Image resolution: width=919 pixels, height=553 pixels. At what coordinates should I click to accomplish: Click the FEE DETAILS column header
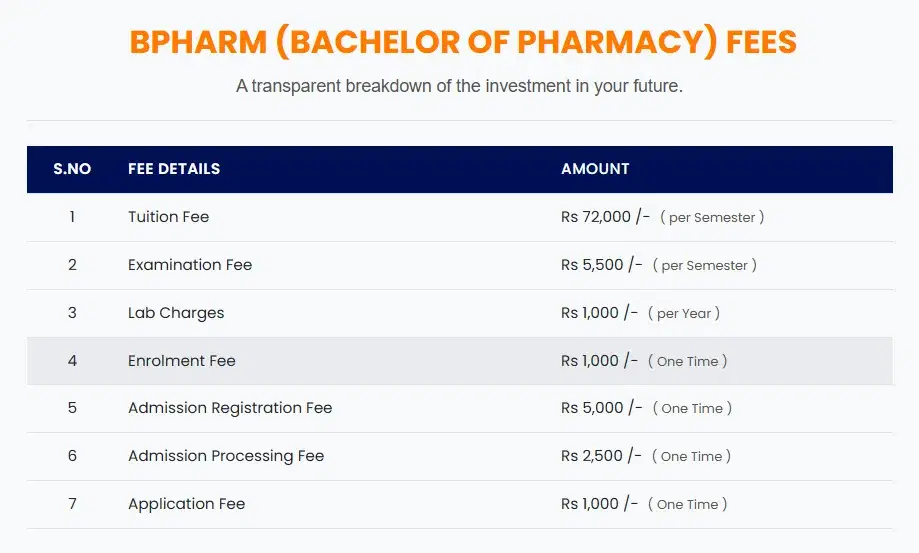pyautogui.click(x=174, y=169)
